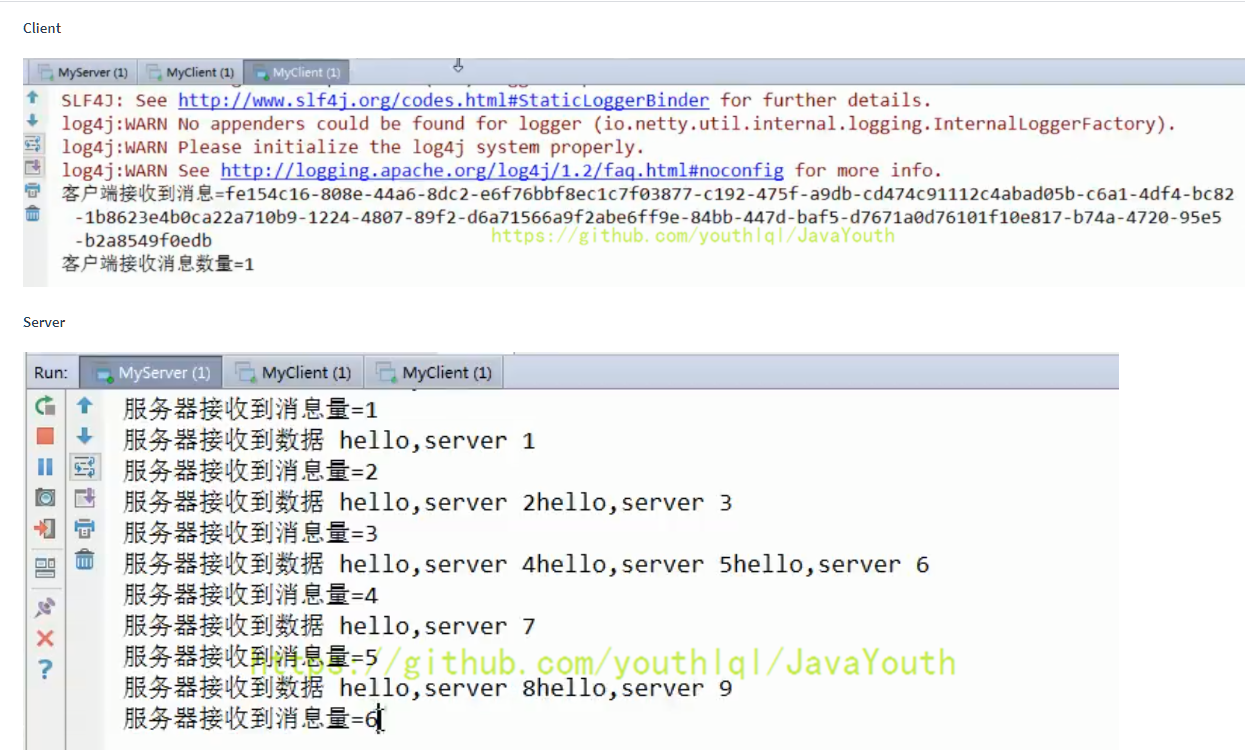Image resolution: width=1245 pixels, height=750 pixels.
Task: Print the Server console output
Action: coord(85,528)
